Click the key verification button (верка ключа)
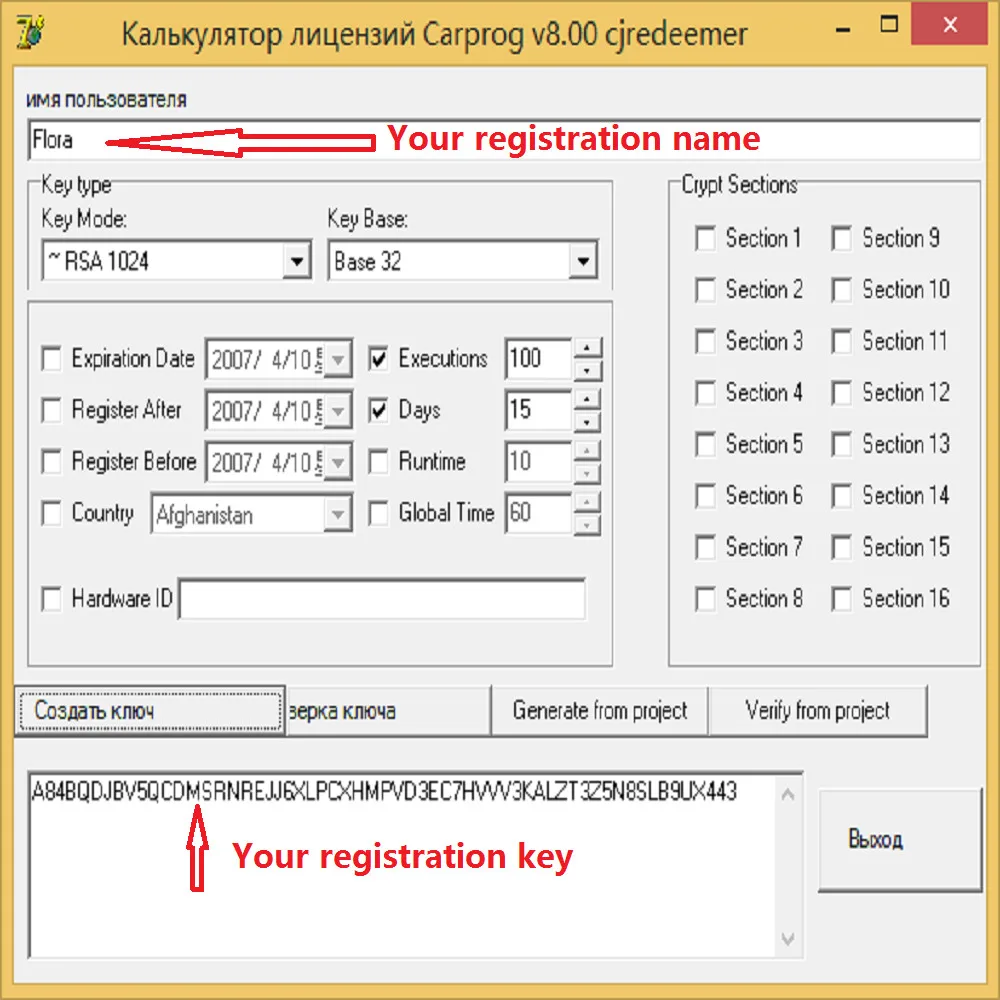 click(x=388, y=711)
